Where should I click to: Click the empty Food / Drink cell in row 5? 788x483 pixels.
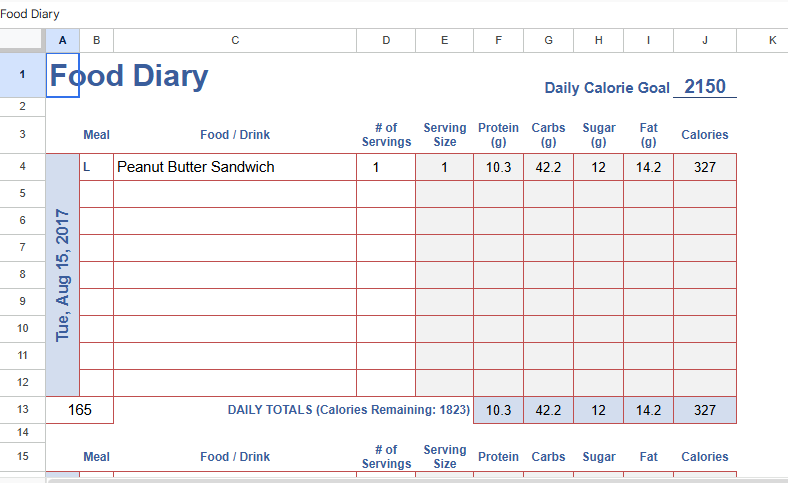tap(235, 194)
